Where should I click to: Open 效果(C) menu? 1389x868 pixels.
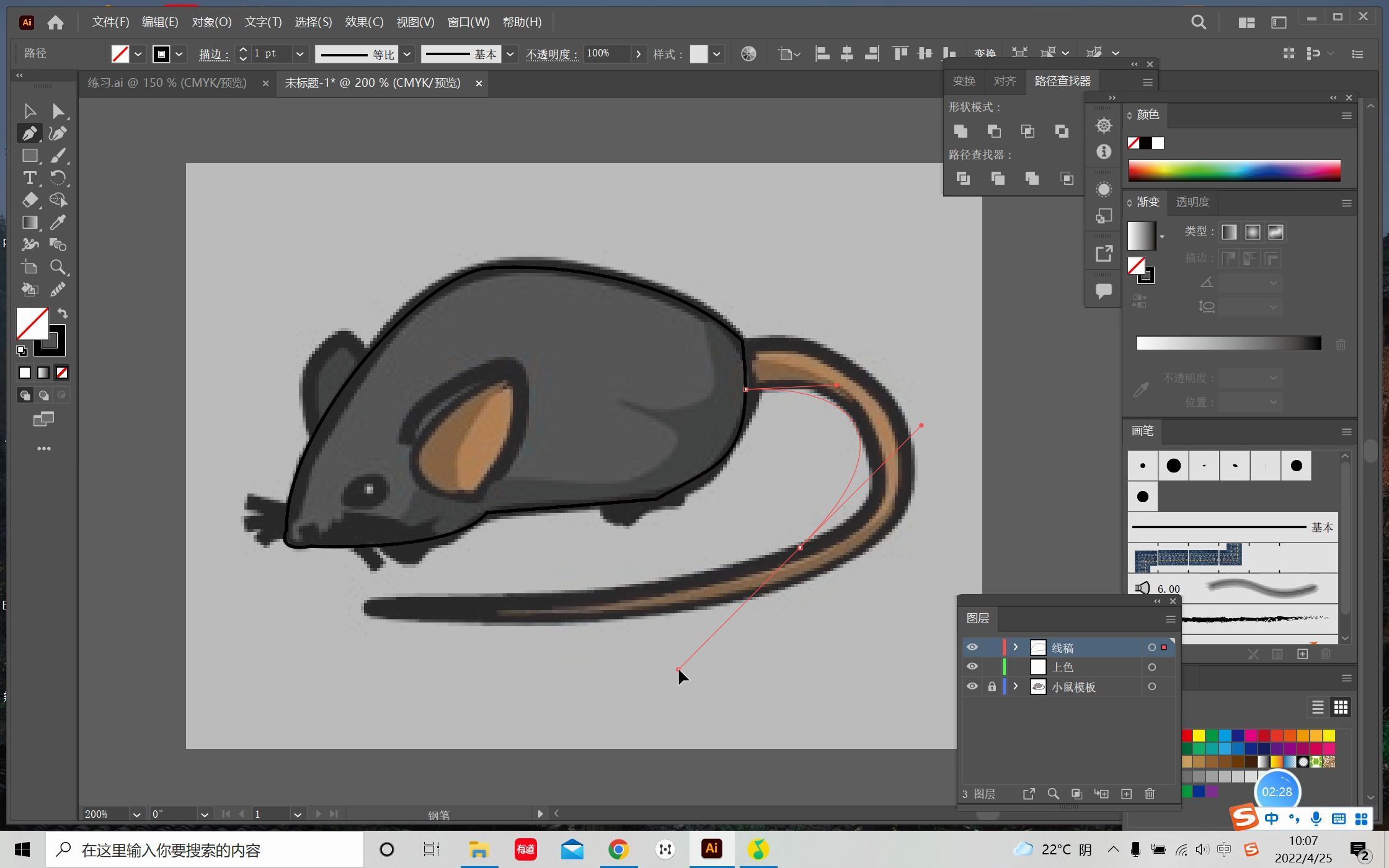[x=364, y=22]
